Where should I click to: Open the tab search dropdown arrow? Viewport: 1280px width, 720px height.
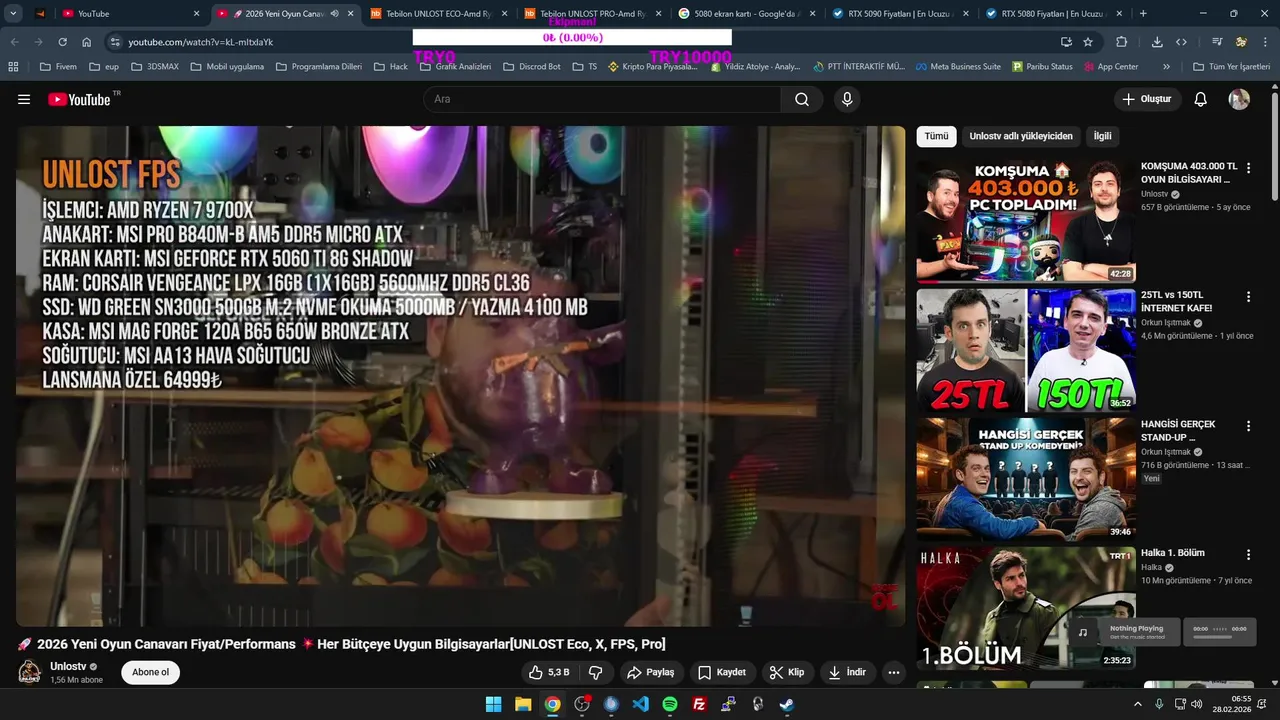point(13,14)
